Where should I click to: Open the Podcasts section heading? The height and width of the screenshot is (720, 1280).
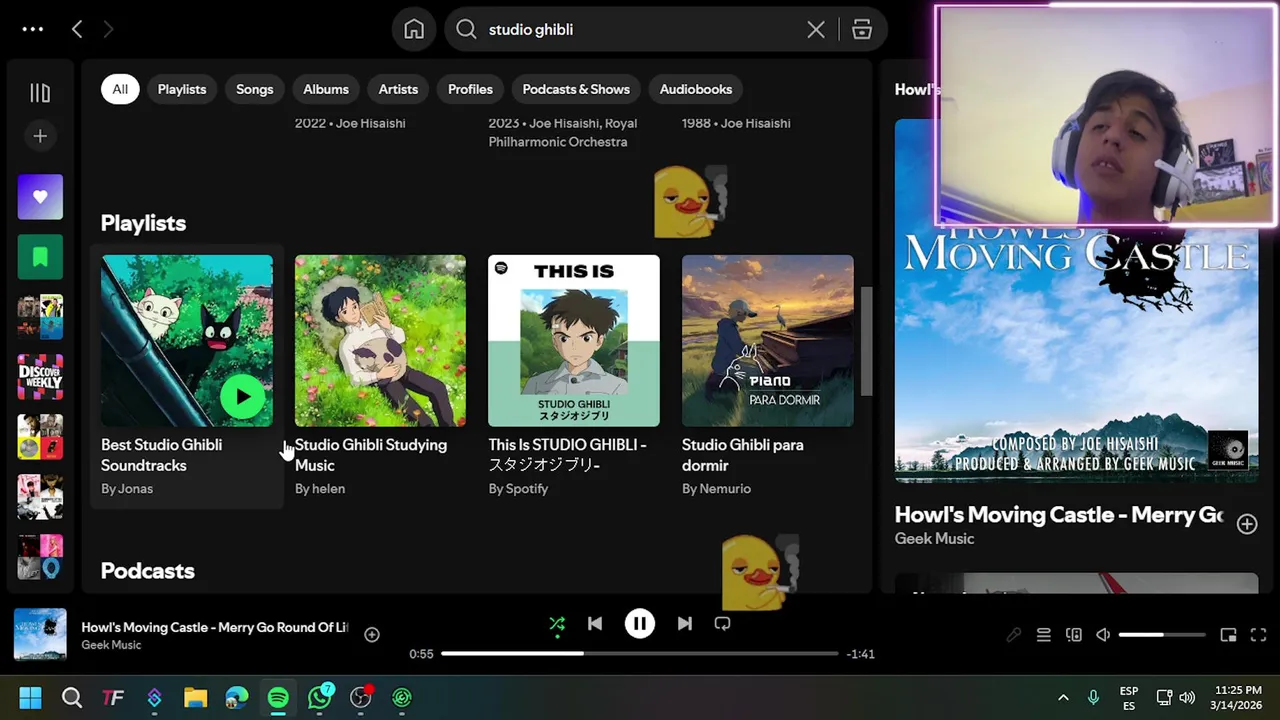tap(147, 571)
